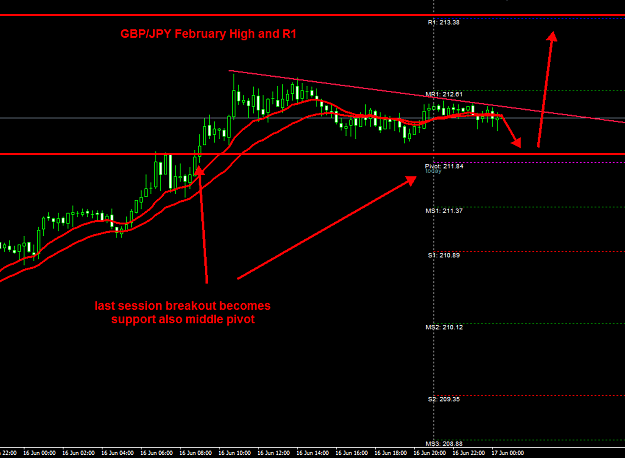Click '16 Jun 02:00' on time axis
625x458 pixels.
(x=79, y=453)
